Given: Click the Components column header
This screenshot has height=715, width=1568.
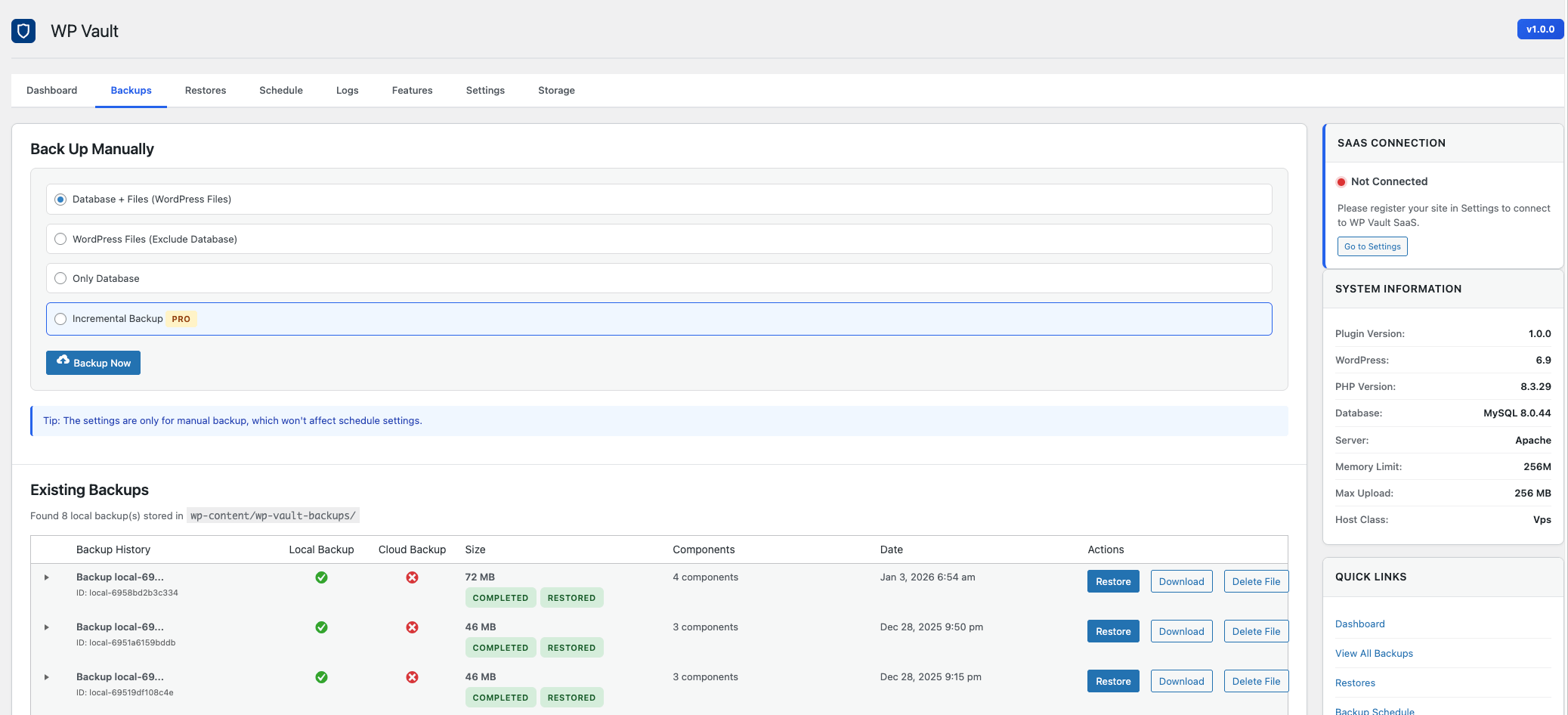Looking at the screenshot, I should coord(704,550).
